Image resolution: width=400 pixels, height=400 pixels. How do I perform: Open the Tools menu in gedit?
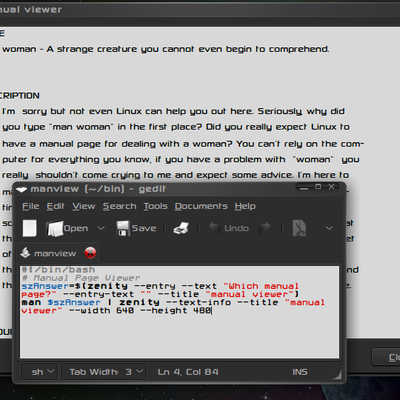tap(155, 206)
